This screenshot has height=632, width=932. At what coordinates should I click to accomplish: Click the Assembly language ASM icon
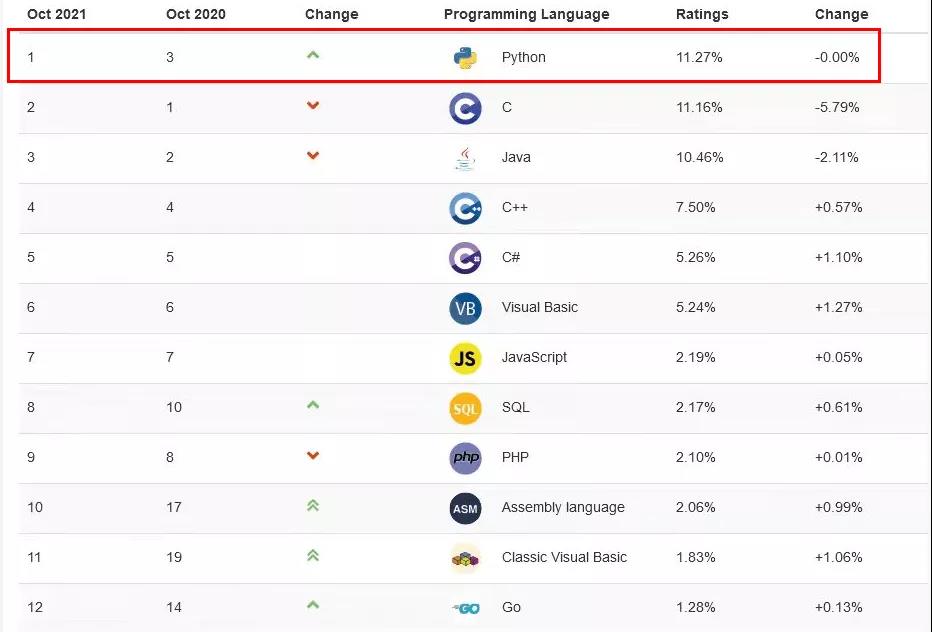(465, 508)
